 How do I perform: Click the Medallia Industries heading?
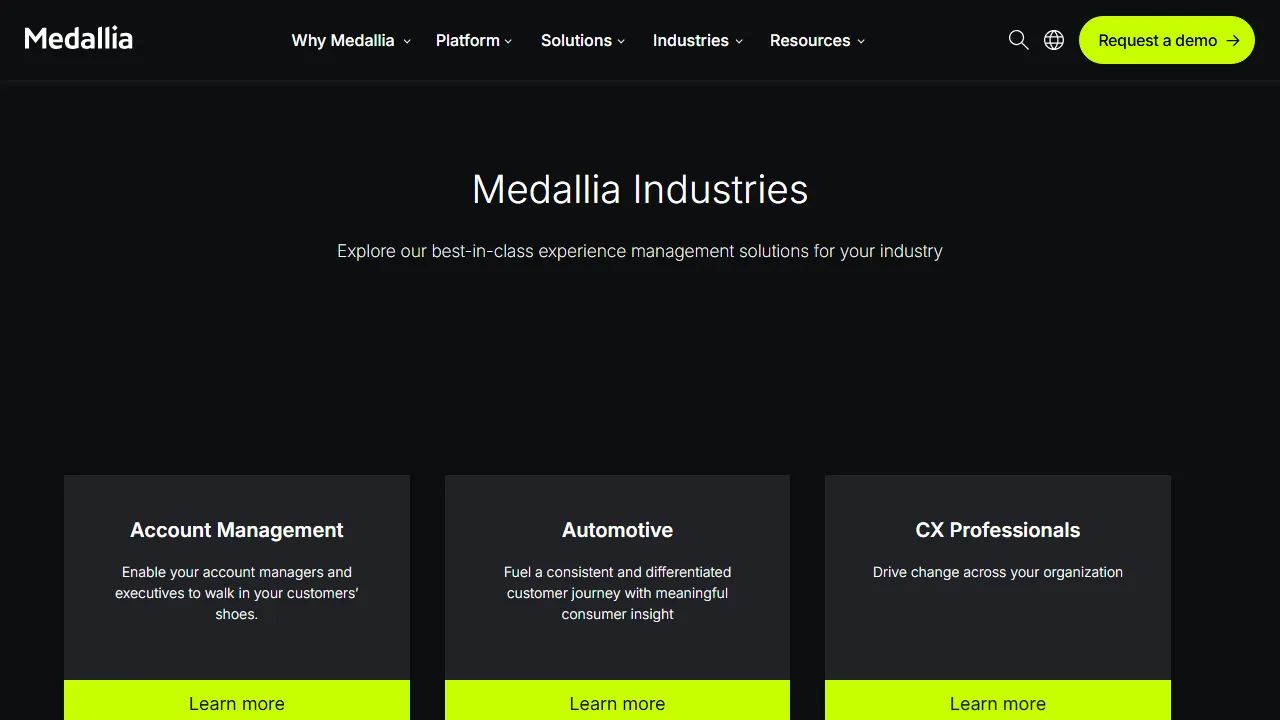(640, 190)
